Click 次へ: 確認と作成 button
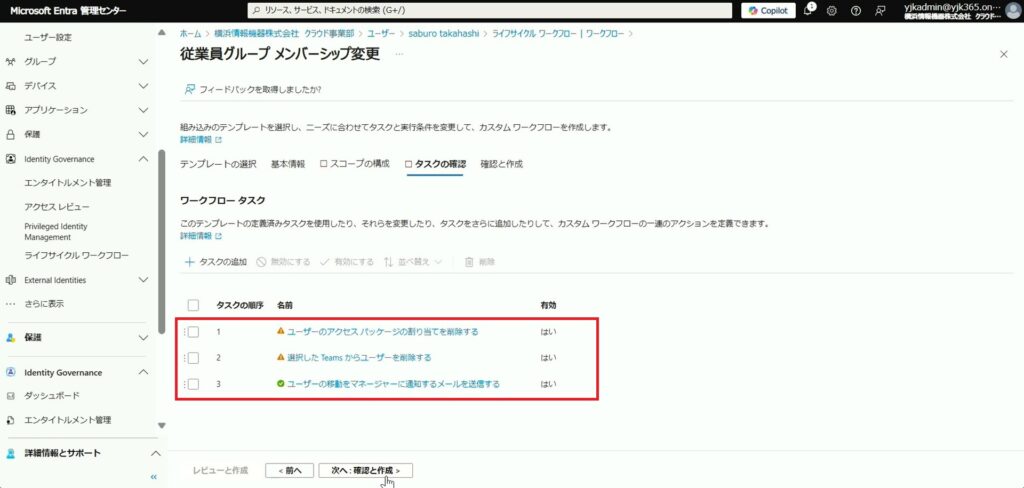This screenshot has width=1024, height=488. pos(366,470)
